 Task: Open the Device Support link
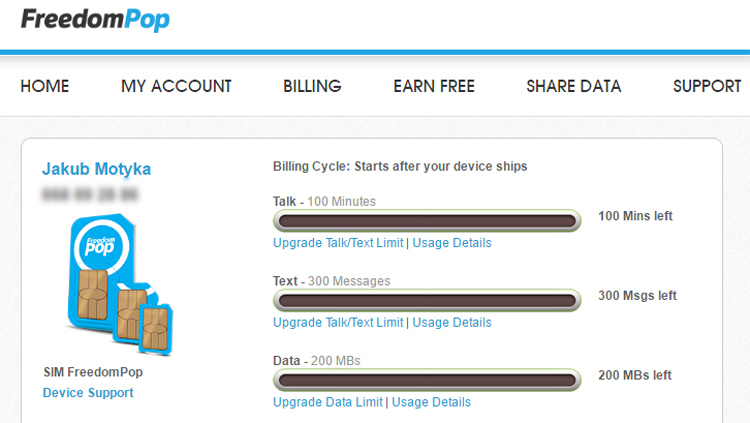pyautogui.click(x=88, y=393)
